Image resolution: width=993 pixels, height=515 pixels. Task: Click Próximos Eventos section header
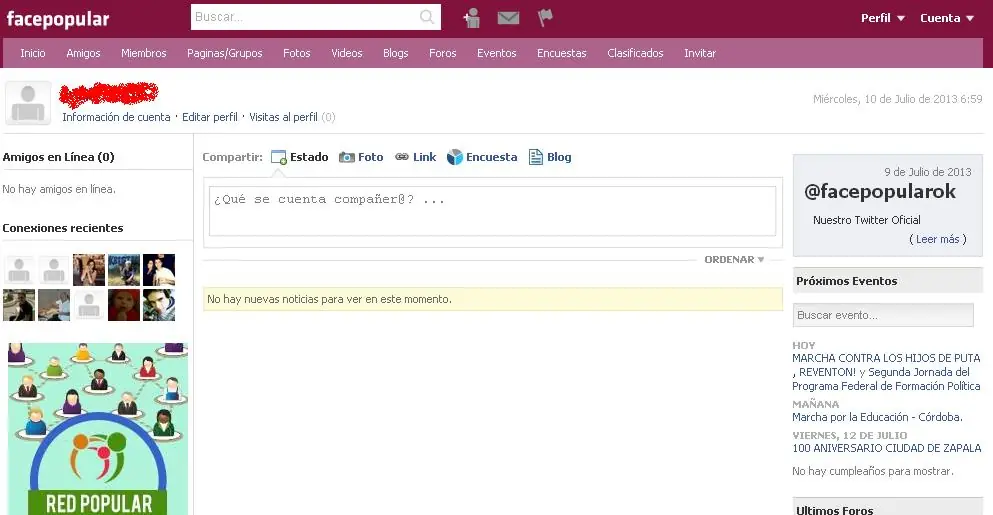point(887,281)
